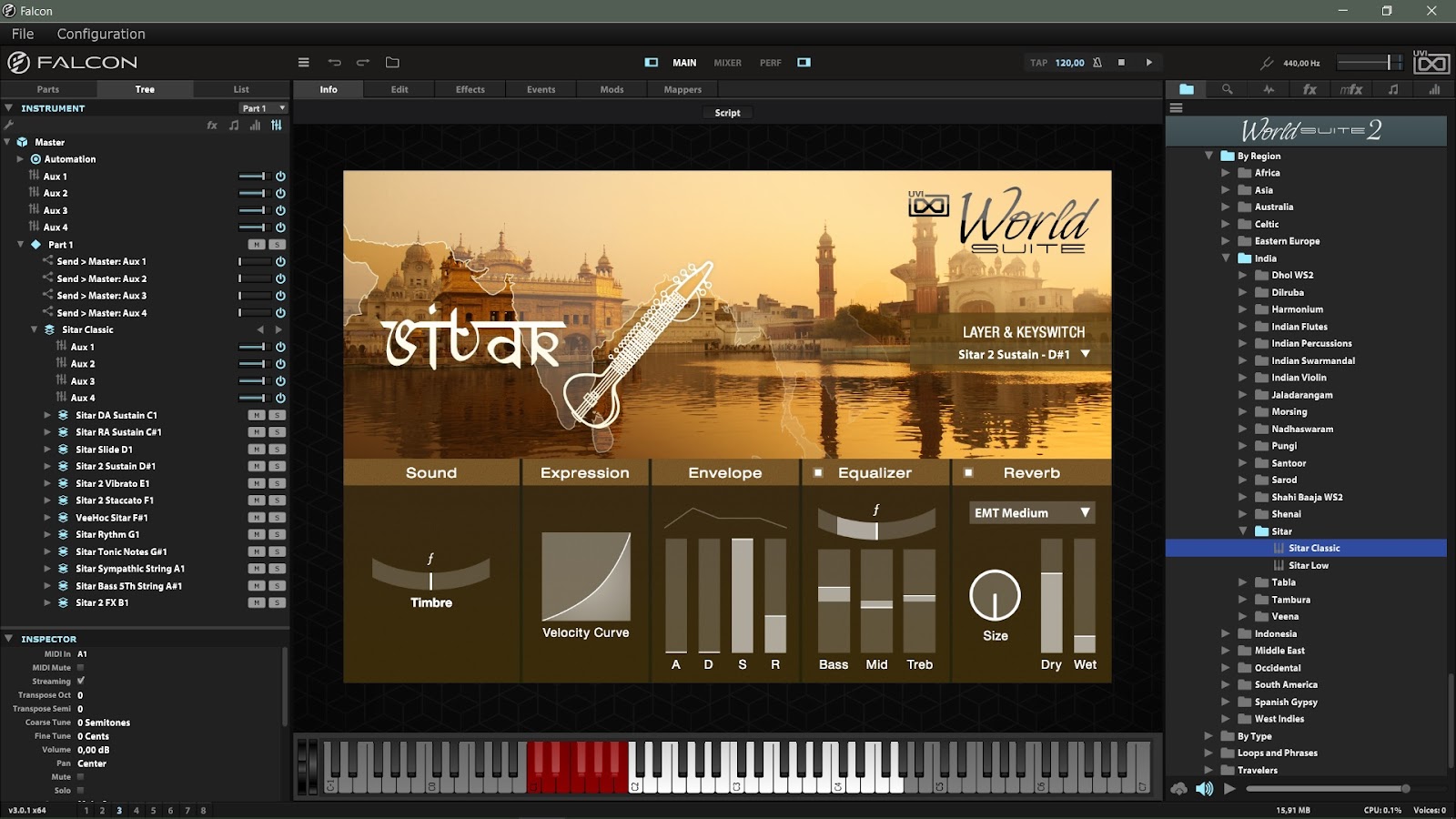Click the UVI logo in the top right
This screenshot has height=819, width=1456.
pyautogui.click(x=1431, y=62)
